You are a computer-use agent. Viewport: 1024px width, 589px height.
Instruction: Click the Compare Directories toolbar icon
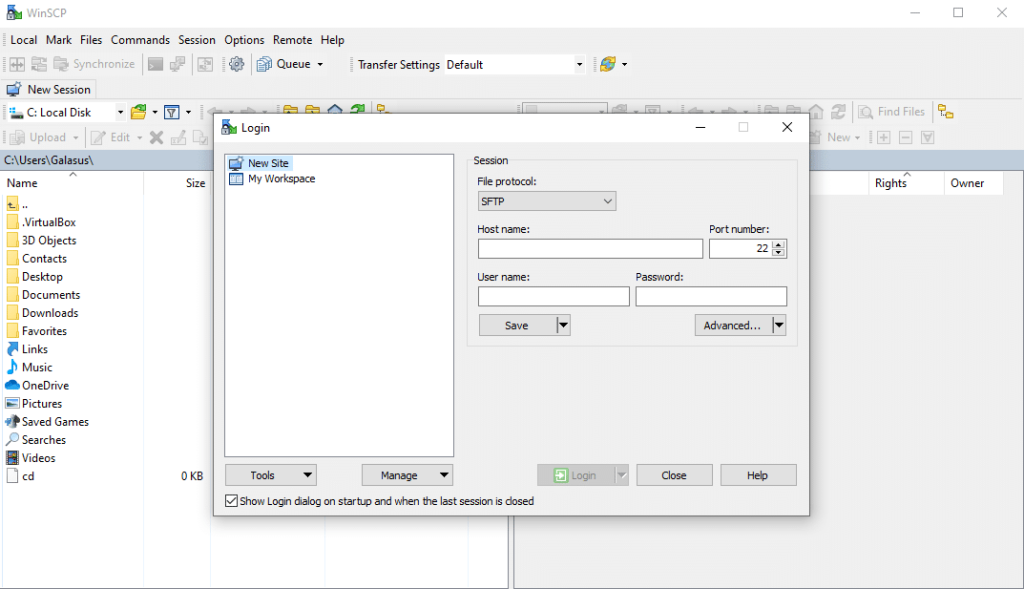tap(17, 64)
